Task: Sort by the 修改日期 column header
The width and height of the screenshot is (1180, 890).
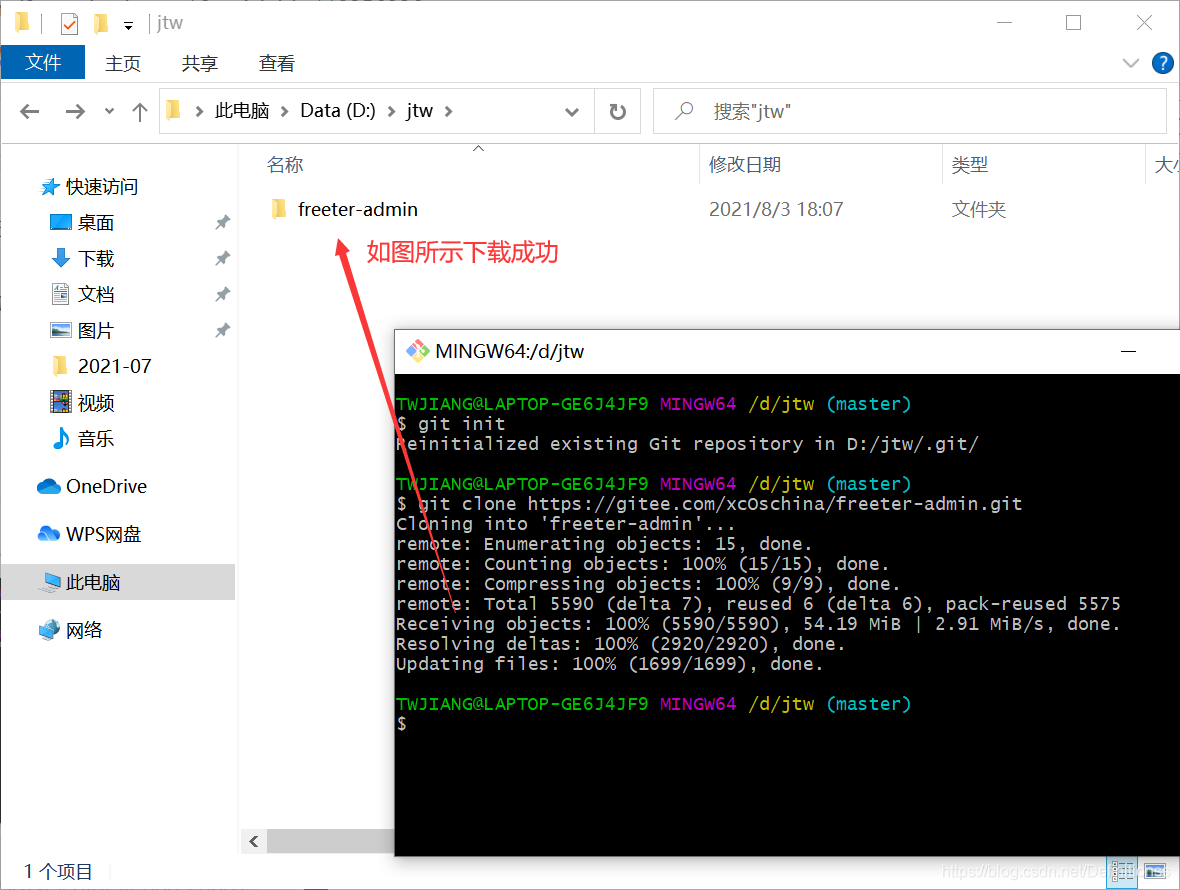Action: point(745,165)
